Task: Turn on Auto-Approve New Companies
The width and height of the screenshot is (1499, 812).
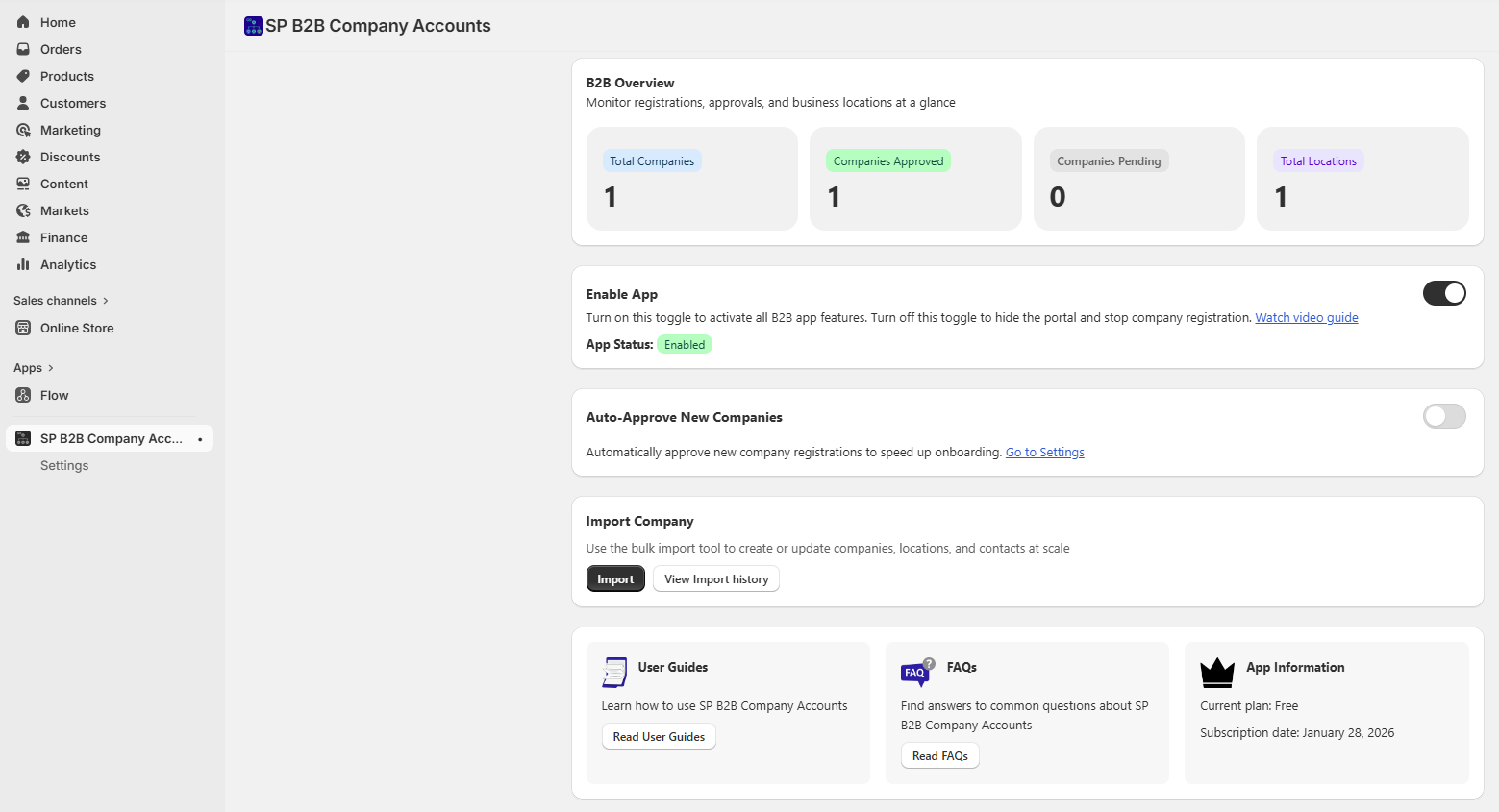Action: coord(1444,416)
